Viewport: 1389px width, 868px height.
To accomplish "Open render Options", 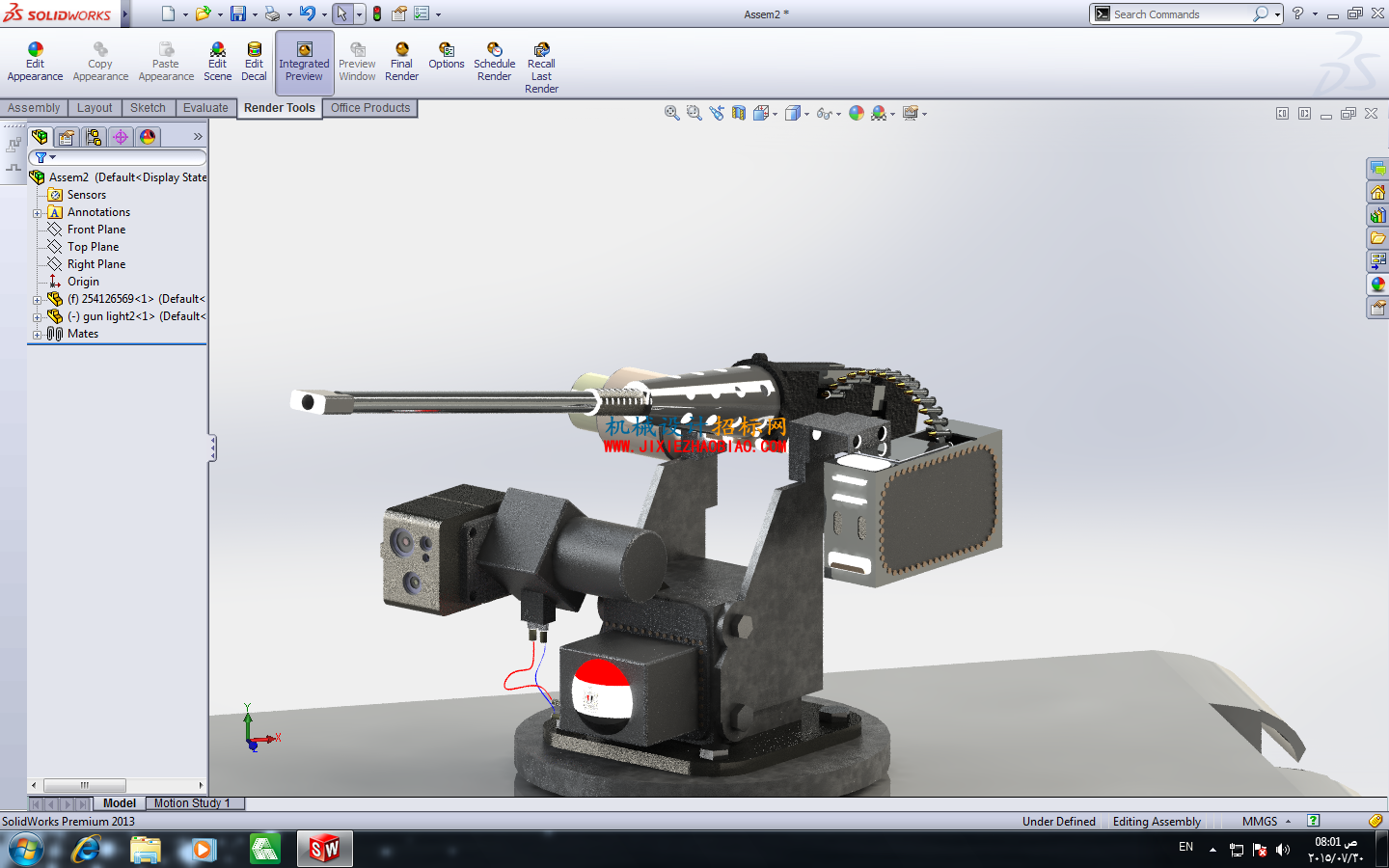I will pyautogui.click(x=447, y=56).
